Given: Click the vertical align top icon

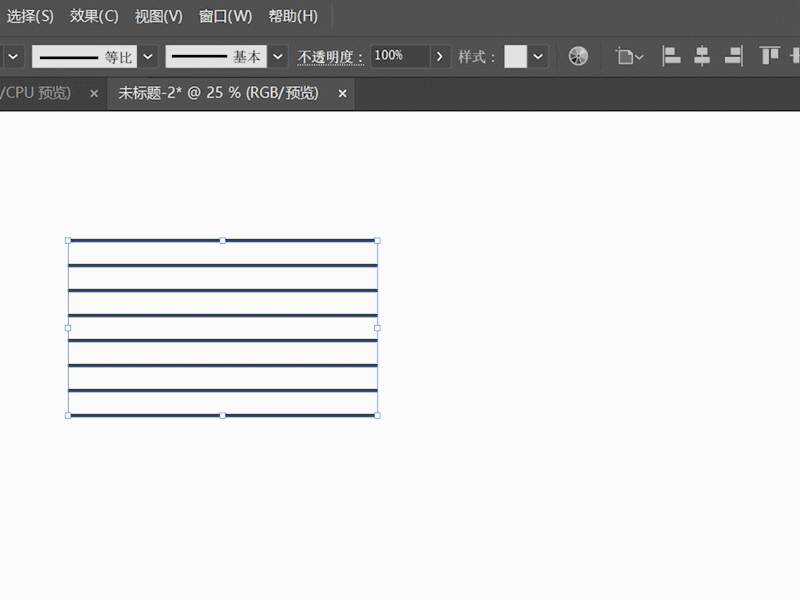Looking at the screenshot, I should [x=769, y=57].
